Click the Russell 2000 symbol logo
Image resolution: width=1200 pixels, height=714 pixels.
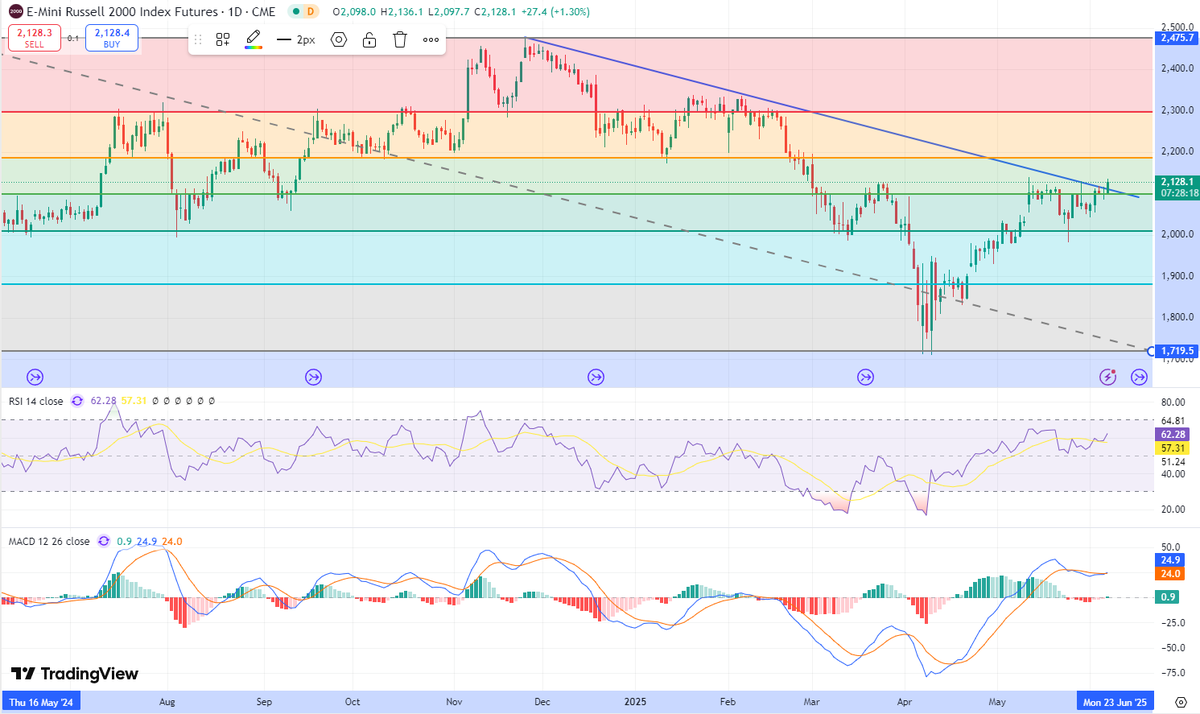click(x=13, y=11)
